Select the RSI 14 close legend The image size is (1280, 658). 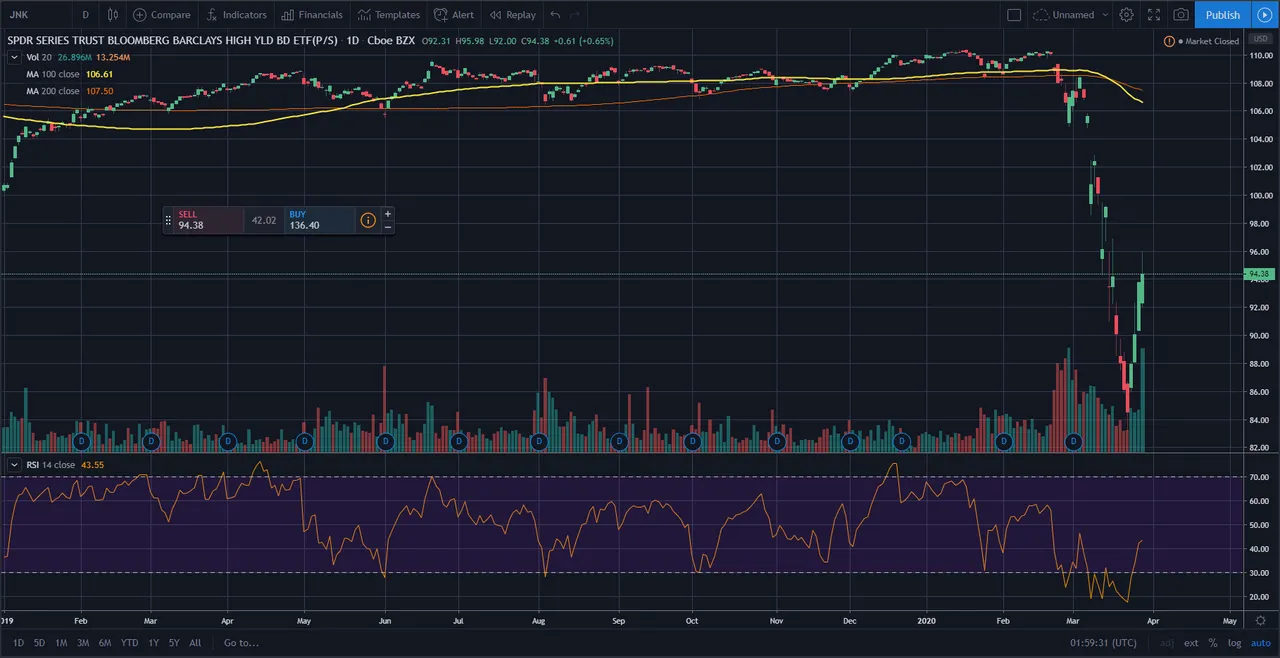tap(50, 465)
